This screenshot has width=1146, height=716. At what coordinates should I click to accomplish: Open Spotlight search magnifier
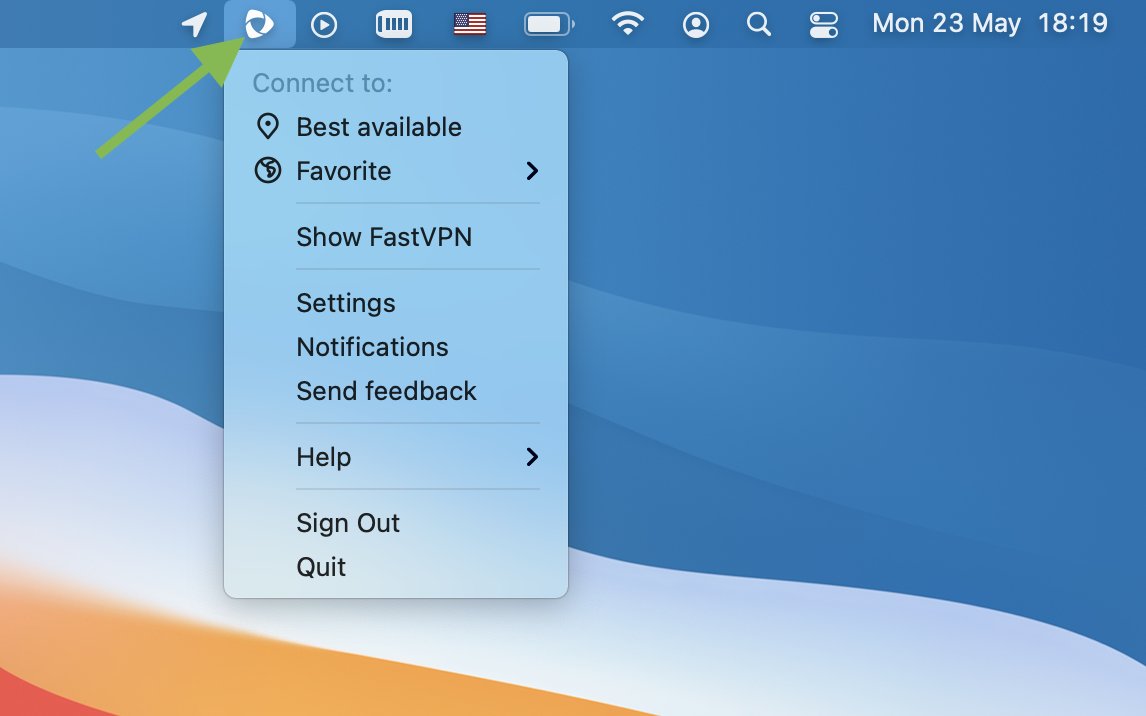pyautogui.click(x=759, y=24)
